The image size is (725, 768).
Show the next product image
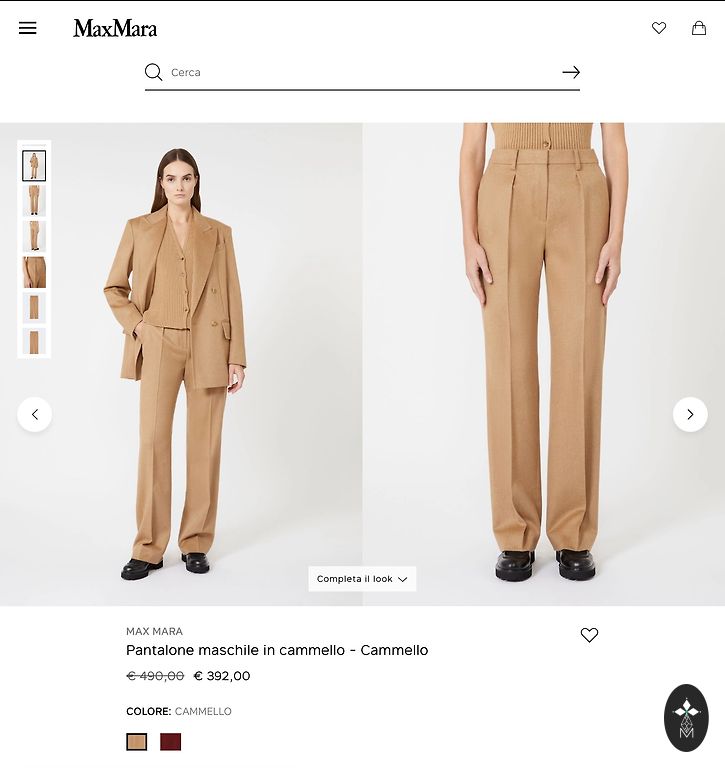pyautogui.click(x=690, y=414)
